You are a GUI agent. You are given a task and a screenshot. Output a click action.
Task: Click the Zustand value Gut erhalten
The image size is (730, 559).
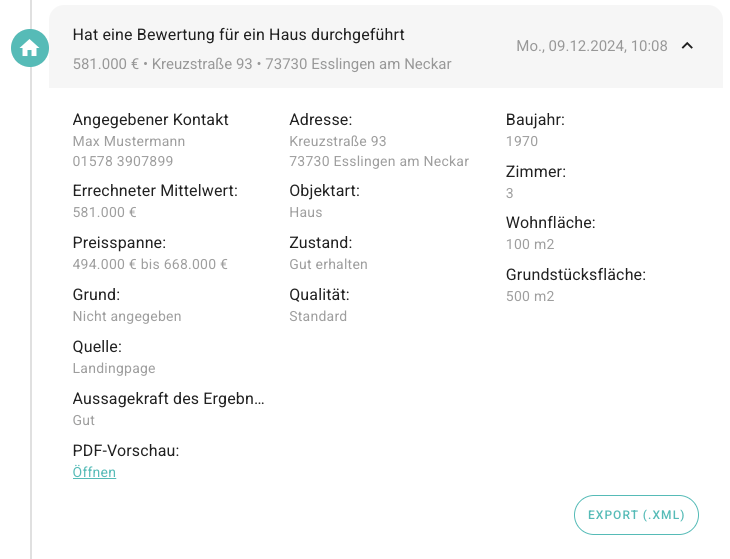click(328, 264)
